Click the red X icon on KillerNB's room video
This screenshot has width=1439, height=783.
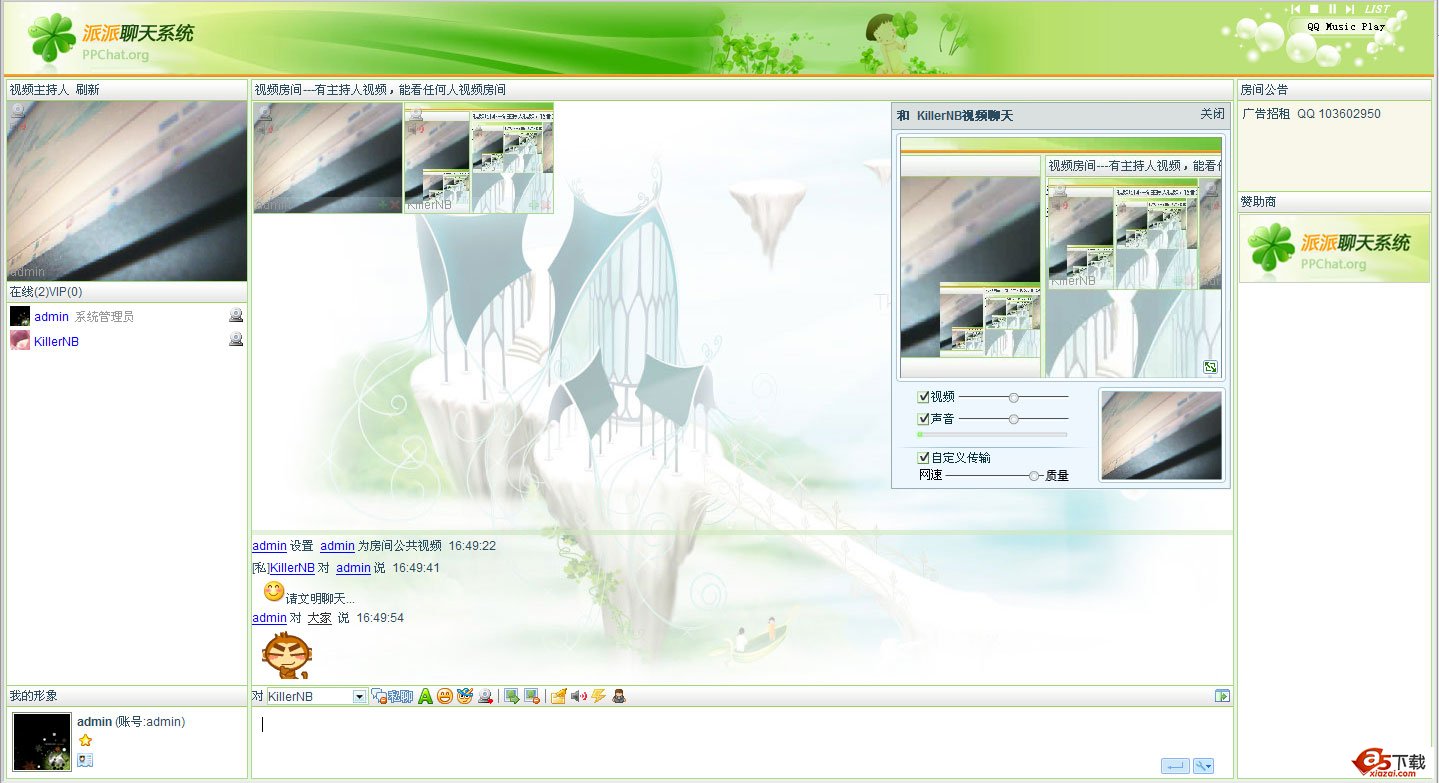point(546,205)
